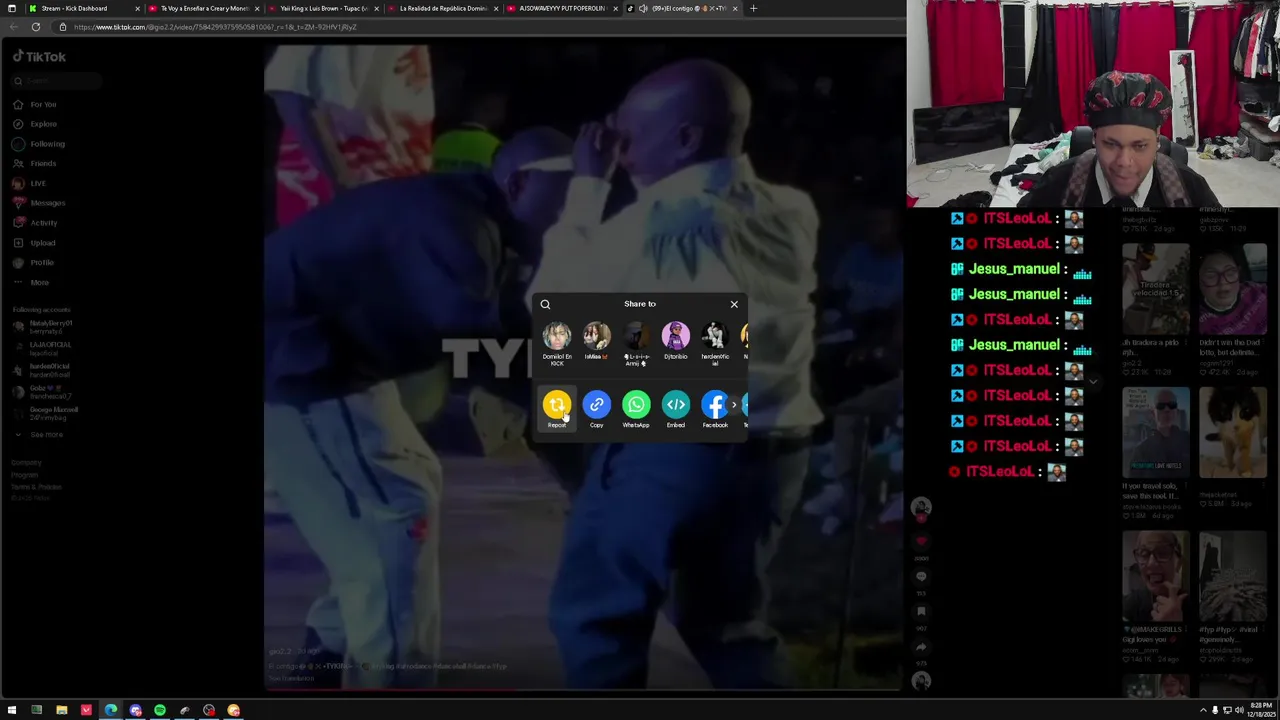Select the second contact avatar in Share to
This screenshot has height=720, width=1280.
click(x=596, y=336)
